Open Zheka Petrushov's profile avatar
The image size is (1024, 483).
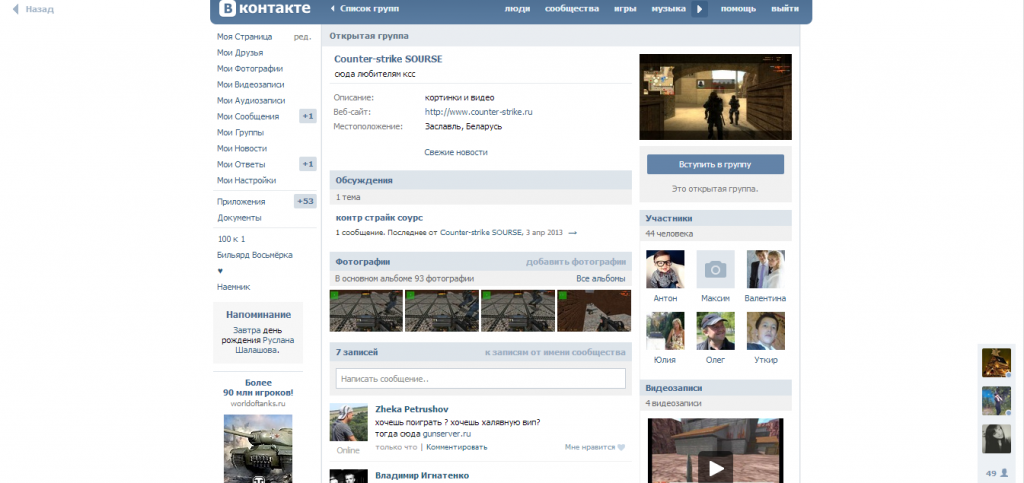pyautogui.click(x=348, y=423)
